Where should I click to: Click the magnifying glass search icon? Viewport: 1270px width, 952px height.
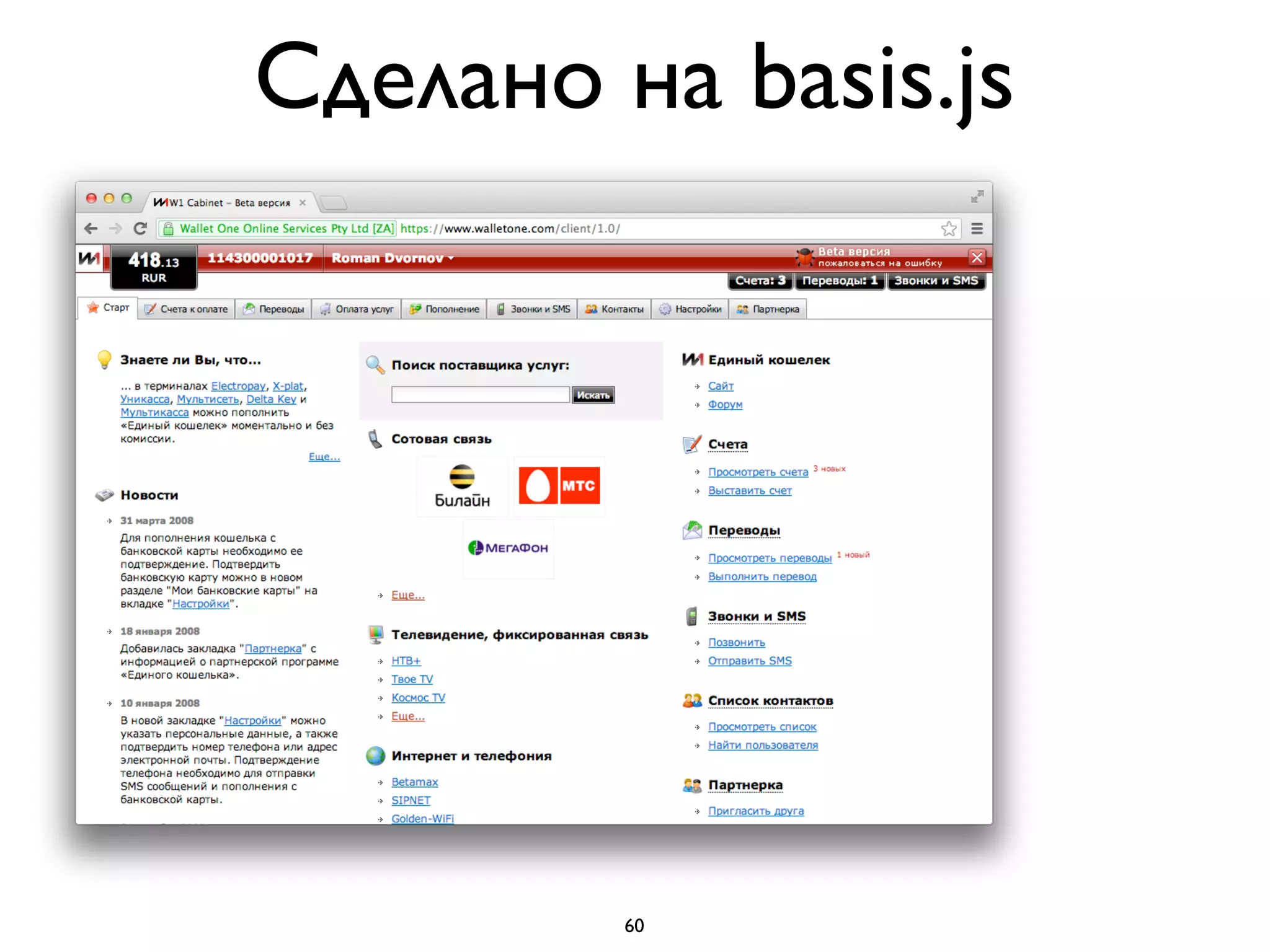coord(375,365)
